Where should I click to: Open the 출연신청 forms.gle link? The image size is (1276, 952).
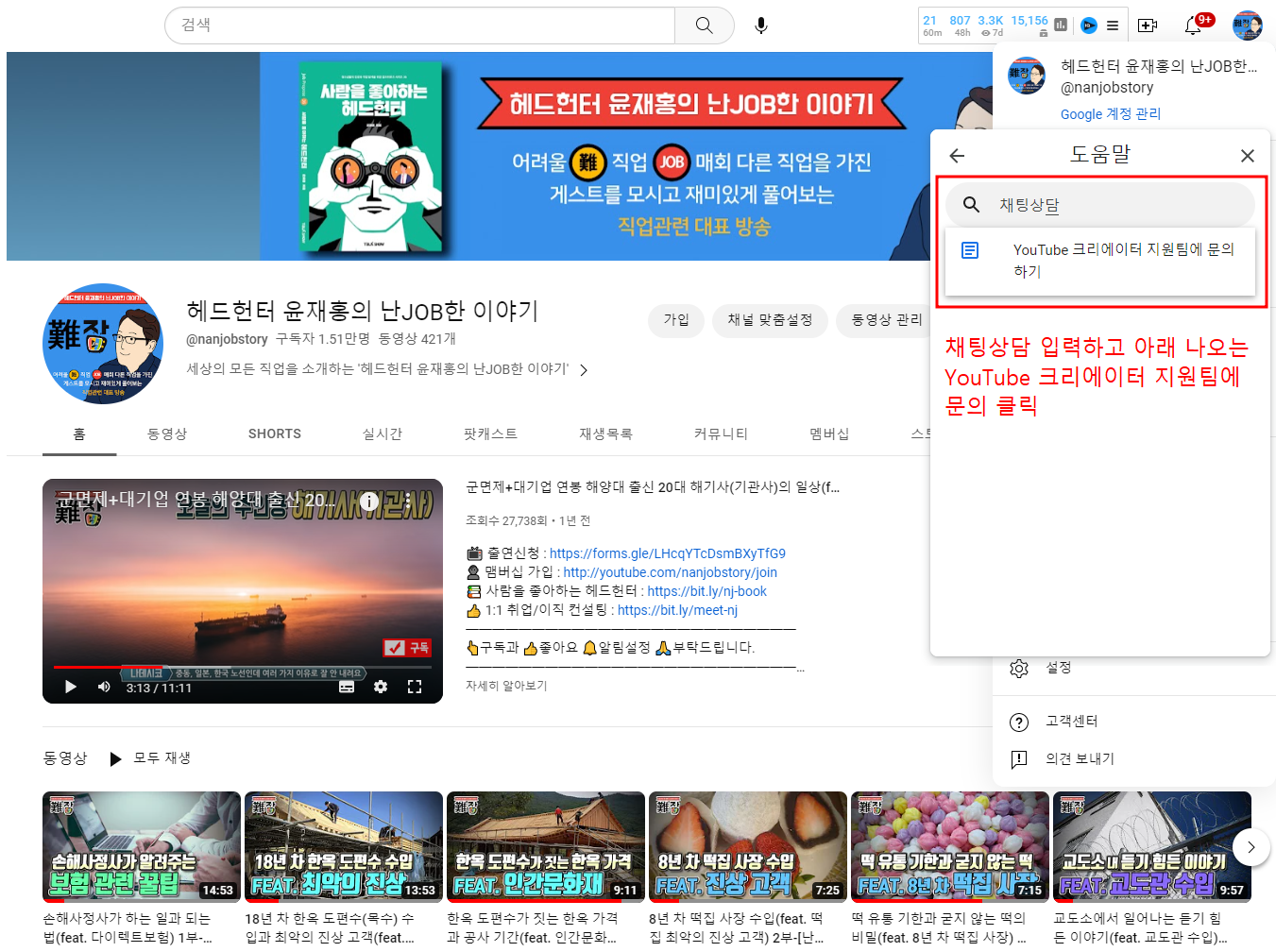click(668, 553)
